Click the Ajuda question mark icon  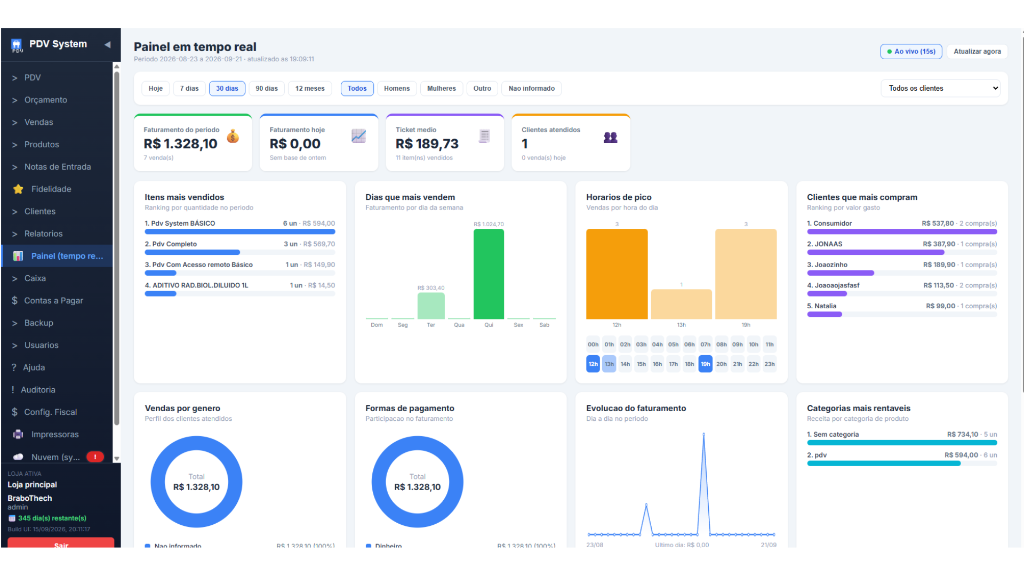pyautogui.click(x=14, y=368)
